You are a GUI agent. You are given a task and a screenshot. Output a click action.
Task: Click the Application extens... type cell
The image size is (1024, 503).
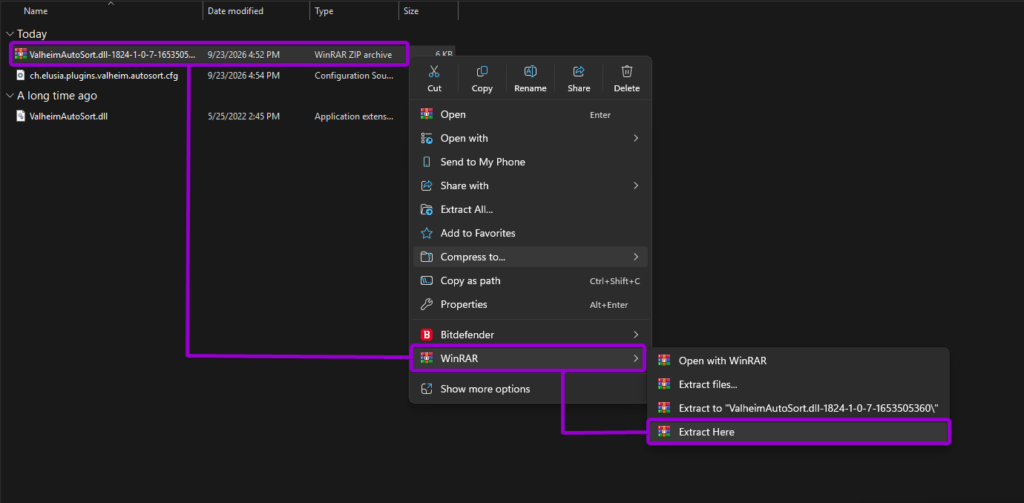354,116
